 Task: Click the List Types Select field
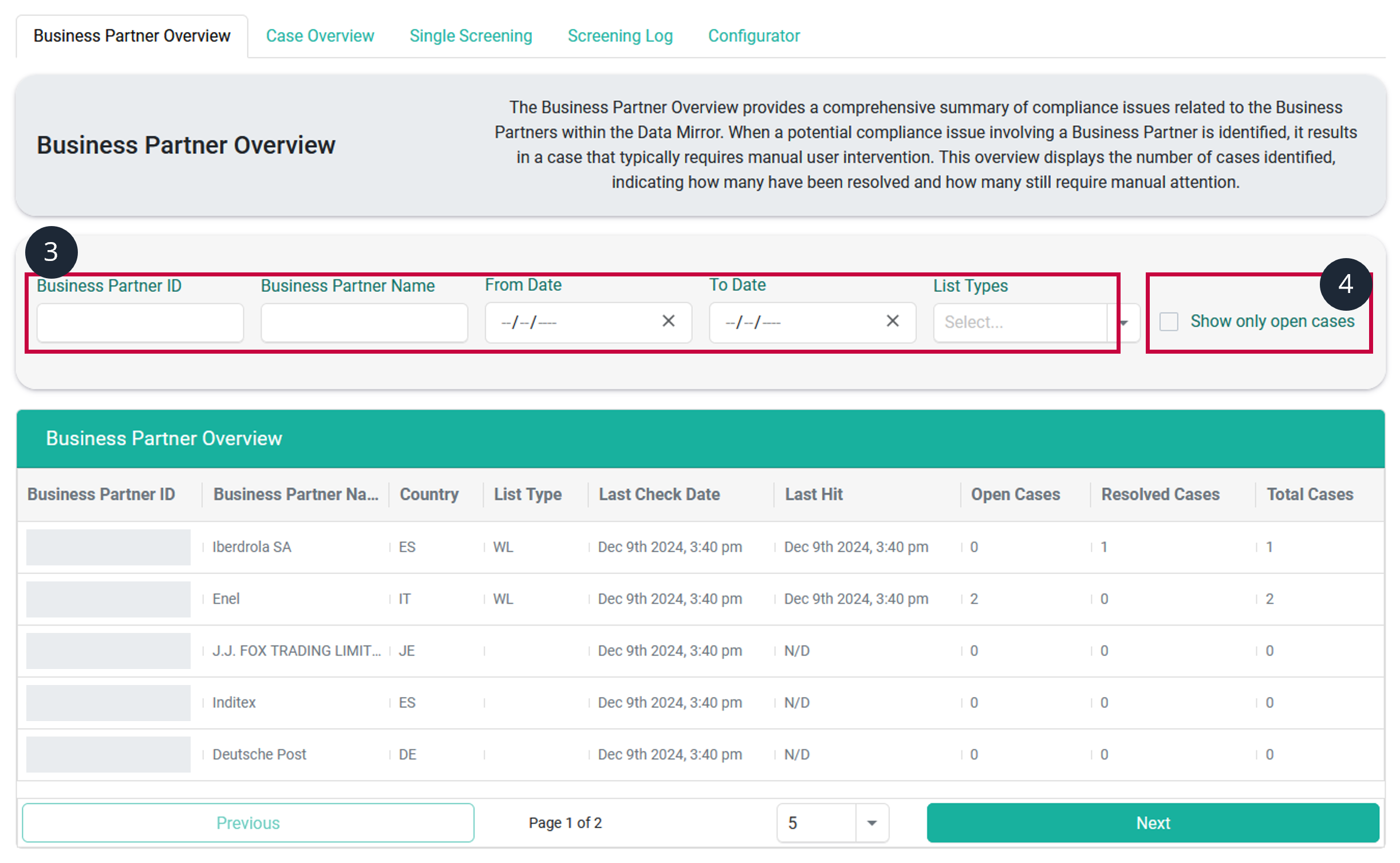tap(1020, 323)
